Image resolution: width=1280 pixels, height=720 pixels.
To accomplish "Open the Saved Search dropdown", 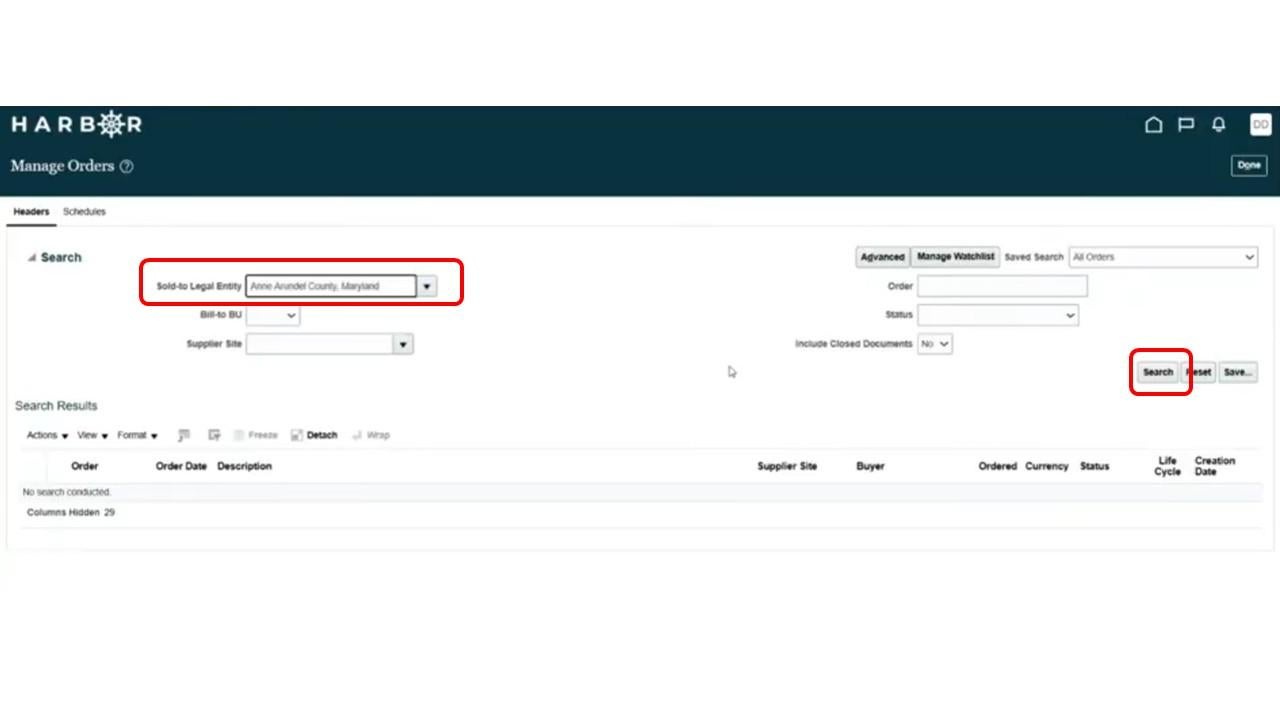I will [x=1163, y=257].
